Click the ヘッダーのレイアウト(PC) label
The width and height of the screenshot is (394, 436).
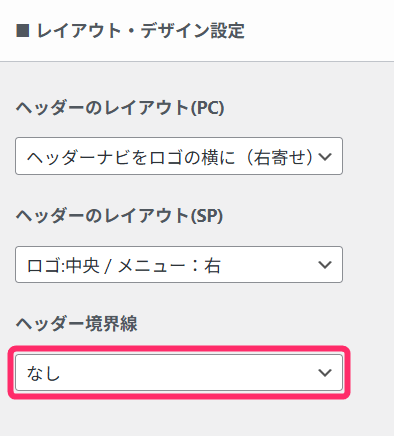pos(120,108)
